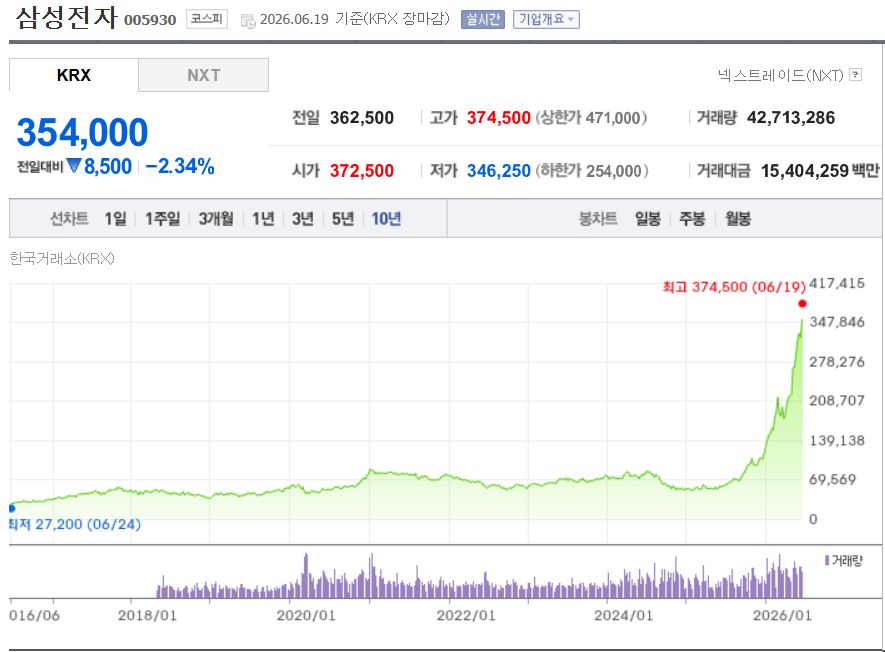The height and width of the screenshot is (652, 885).
Task: Toggle the 실시간 real-time button
Action: (x=483, y=19)
